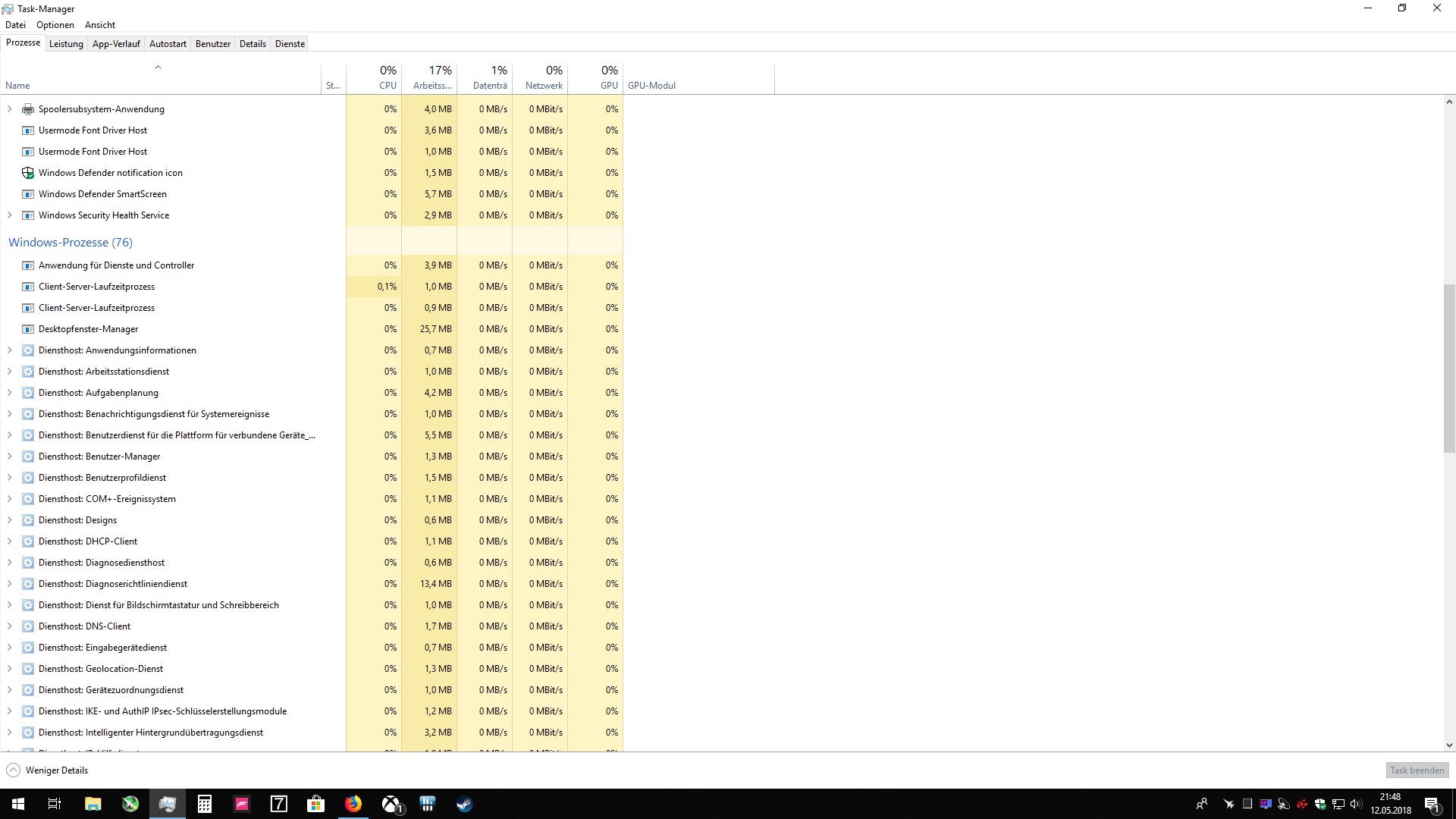The image size is (1456, 819).
Task: Open the Optionen menu
Action: coord(55,25)
